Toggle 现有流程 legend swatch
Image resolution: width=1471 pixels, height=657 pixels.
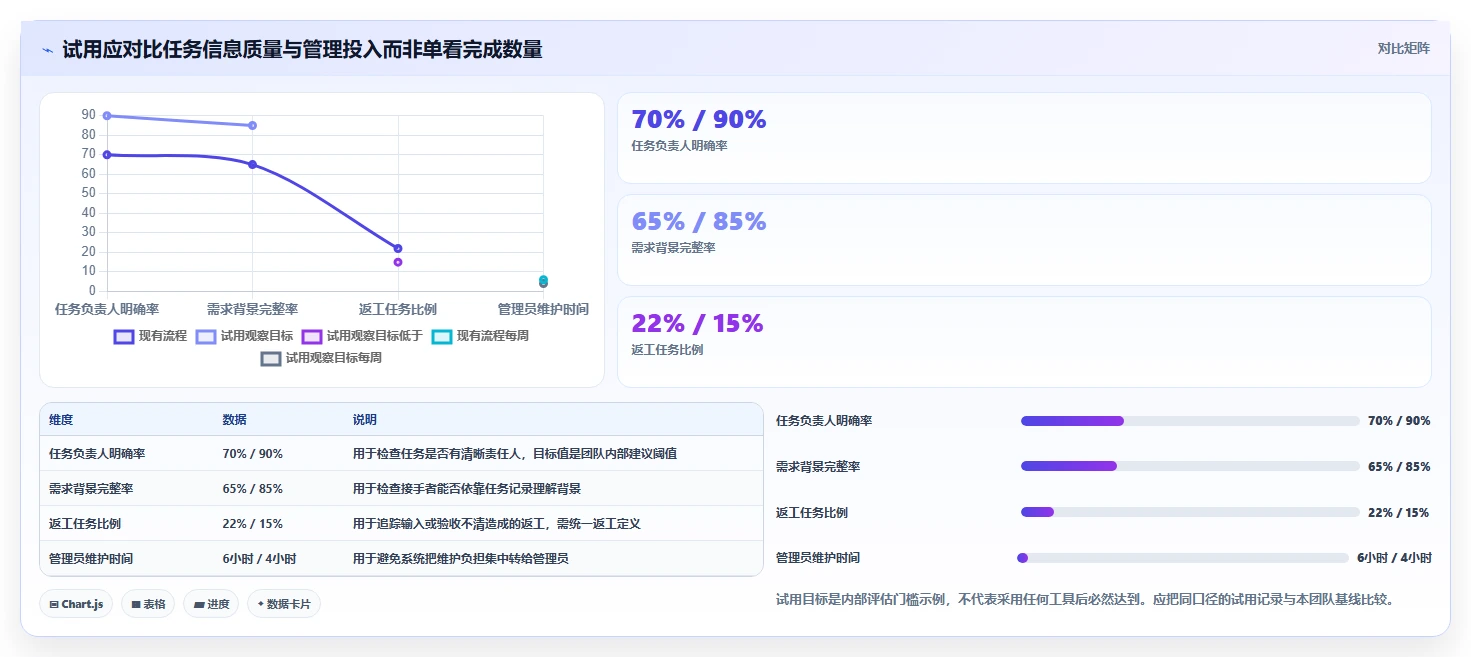click(x=124, y=337)
